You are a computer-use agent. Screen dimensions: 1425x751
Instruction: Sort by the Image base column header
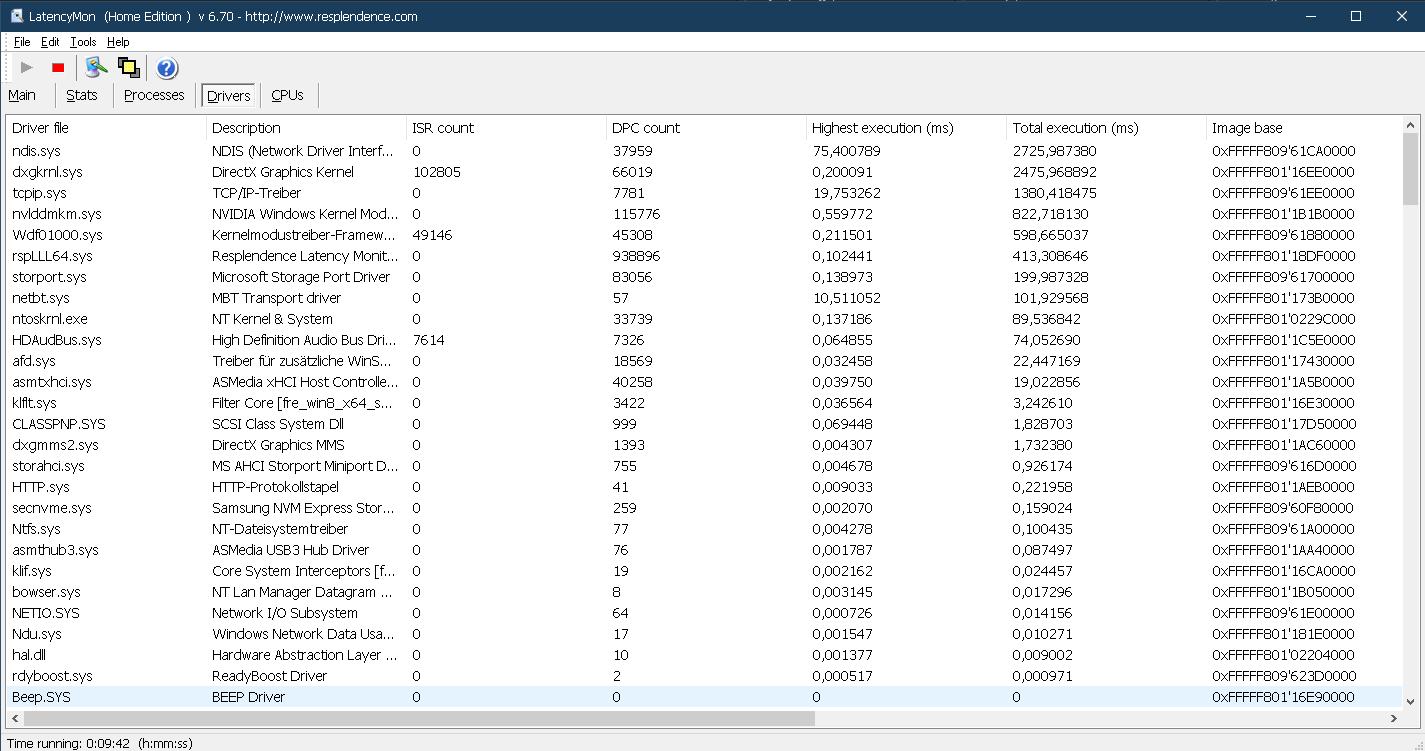pos(1304,128)
